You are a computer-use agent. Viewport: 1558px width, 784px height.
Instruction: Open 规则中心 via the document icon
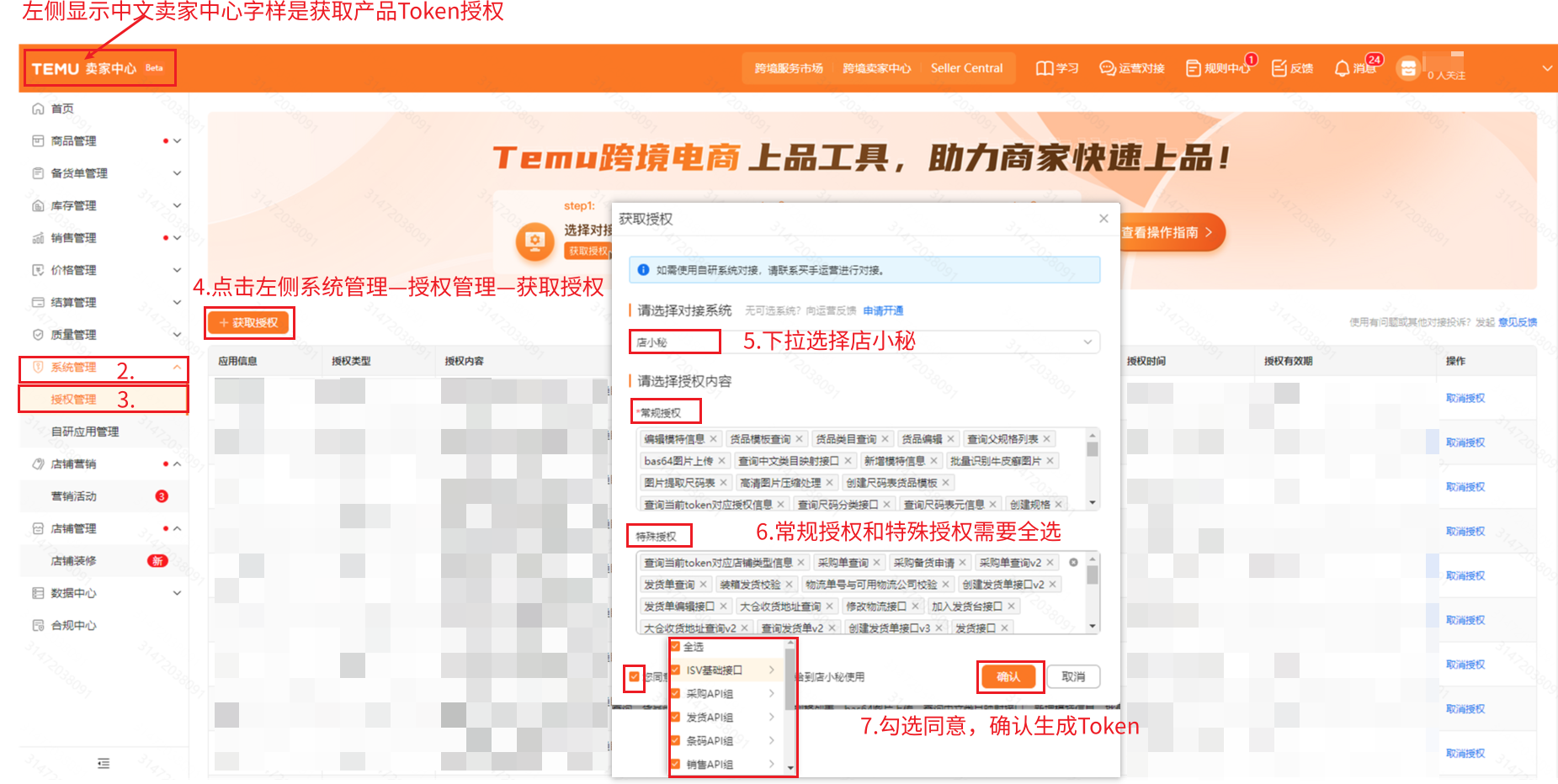[x=1194, y=68]
